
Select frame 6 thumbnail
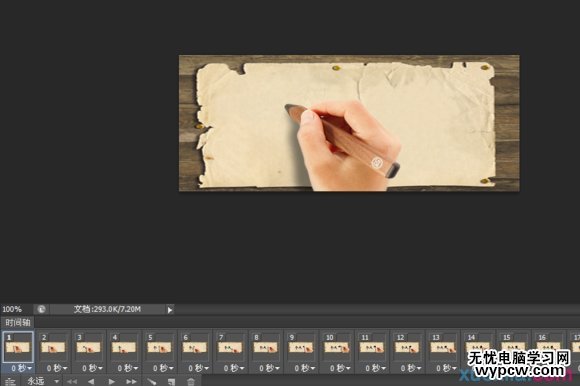coord(195,347)
